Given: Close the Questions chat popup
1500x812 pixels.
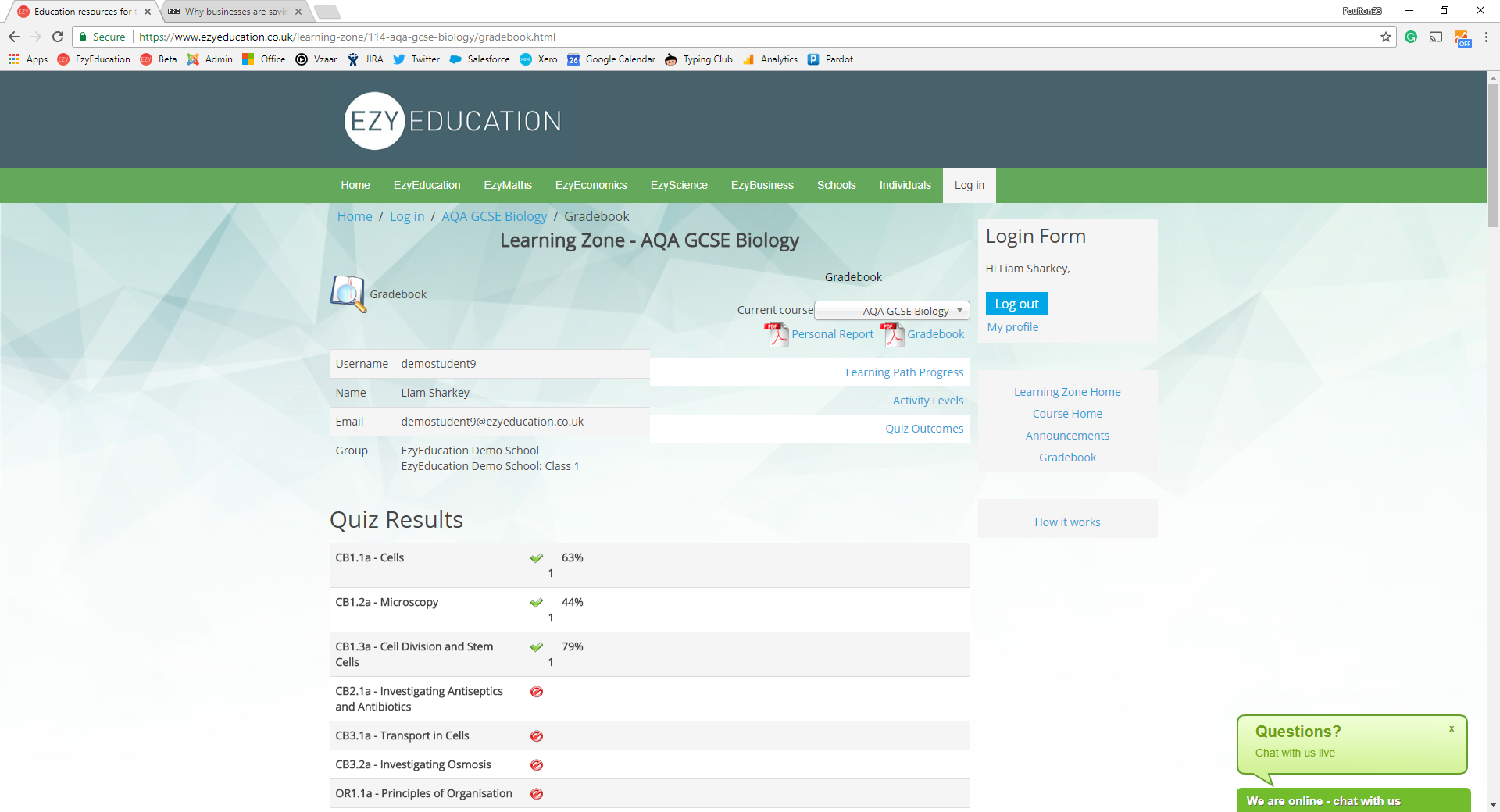Looking at the screenshot, I should pos(1452,728).
